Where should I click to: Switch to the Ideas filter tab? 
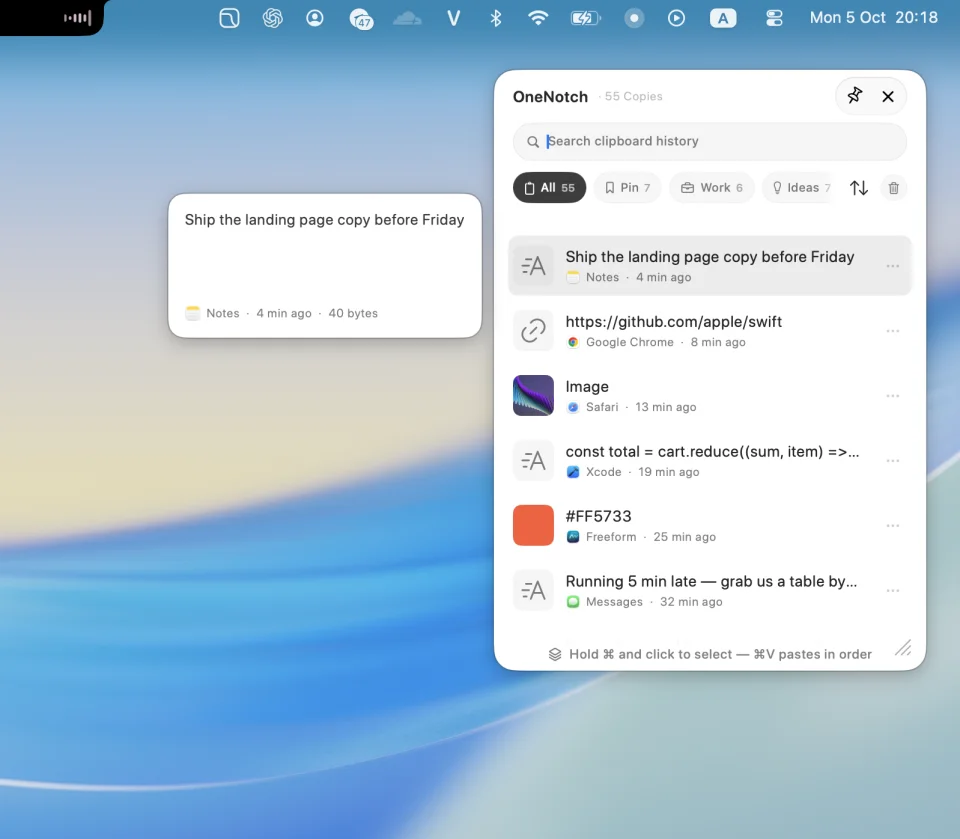point(798,187)
